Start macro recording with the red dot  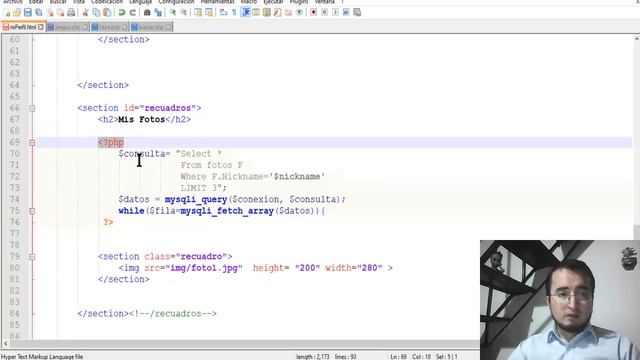pyautogui.click(x=313, y=12)
